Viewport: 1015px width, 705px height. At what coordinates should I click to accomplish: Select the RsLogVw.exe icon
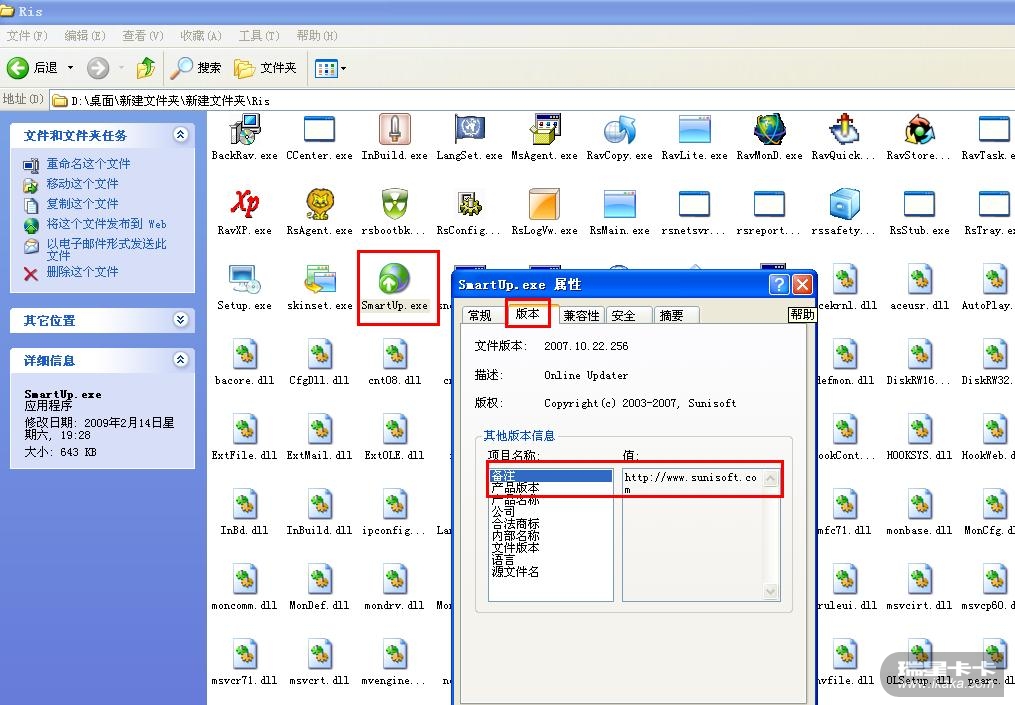(544, 204)
